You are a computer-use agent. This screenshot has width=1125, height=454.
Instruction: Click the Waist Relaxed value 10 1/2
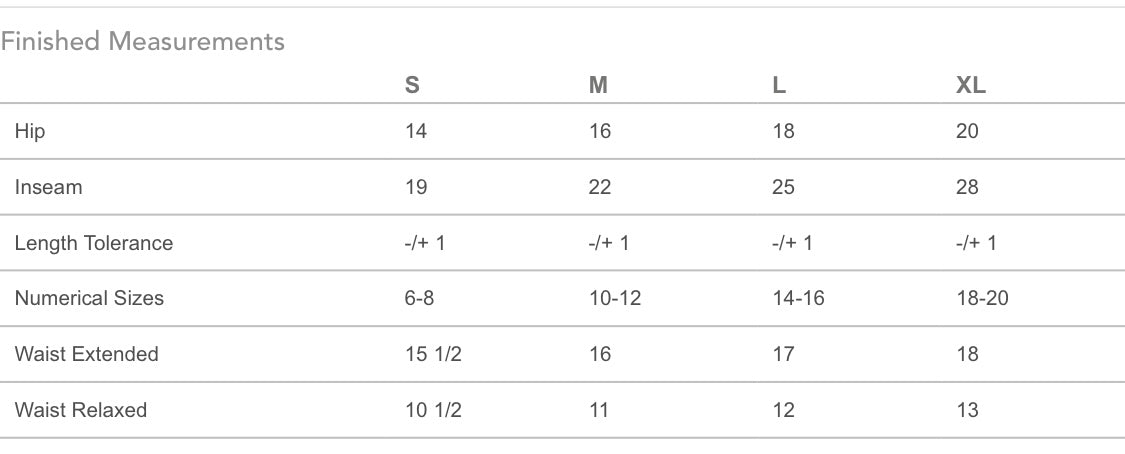click(433, 410)
